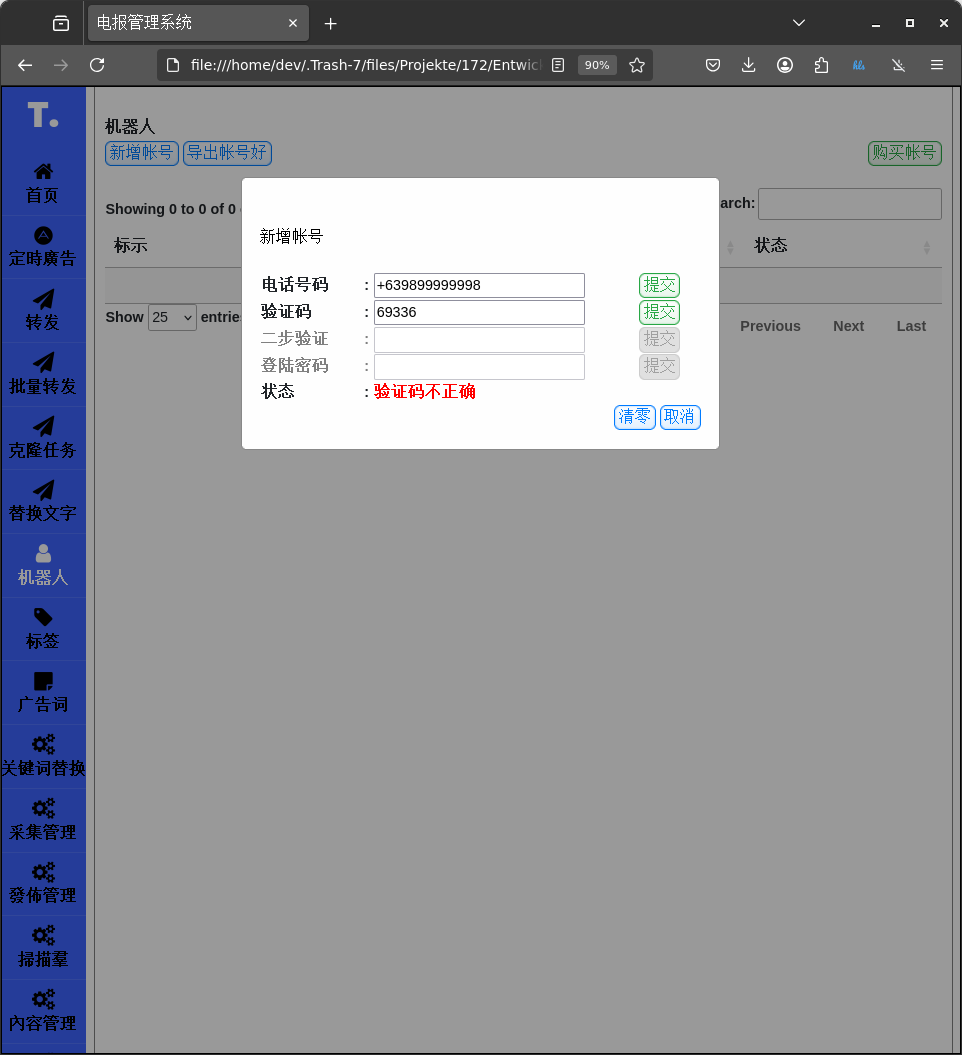Open Firefox downloads icon in toolbar
Image resolution: width=962 pixels, height=1055 pixels.
[748, 65]
